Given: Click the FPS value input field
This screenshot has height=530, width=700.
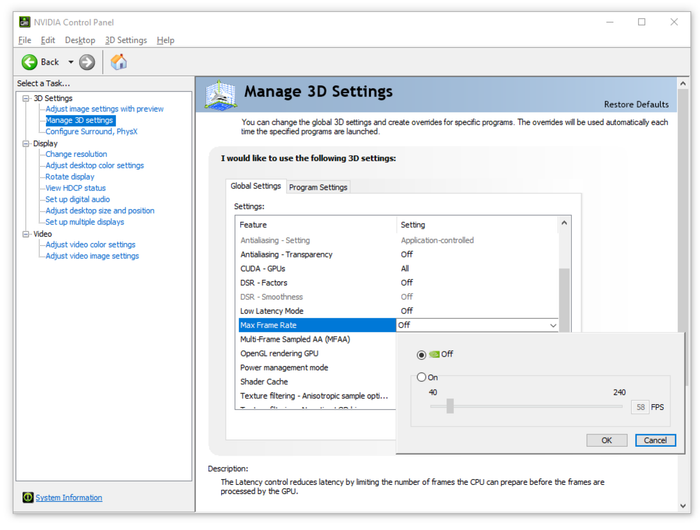Looking at the screenshot, I should coord(640,407).
